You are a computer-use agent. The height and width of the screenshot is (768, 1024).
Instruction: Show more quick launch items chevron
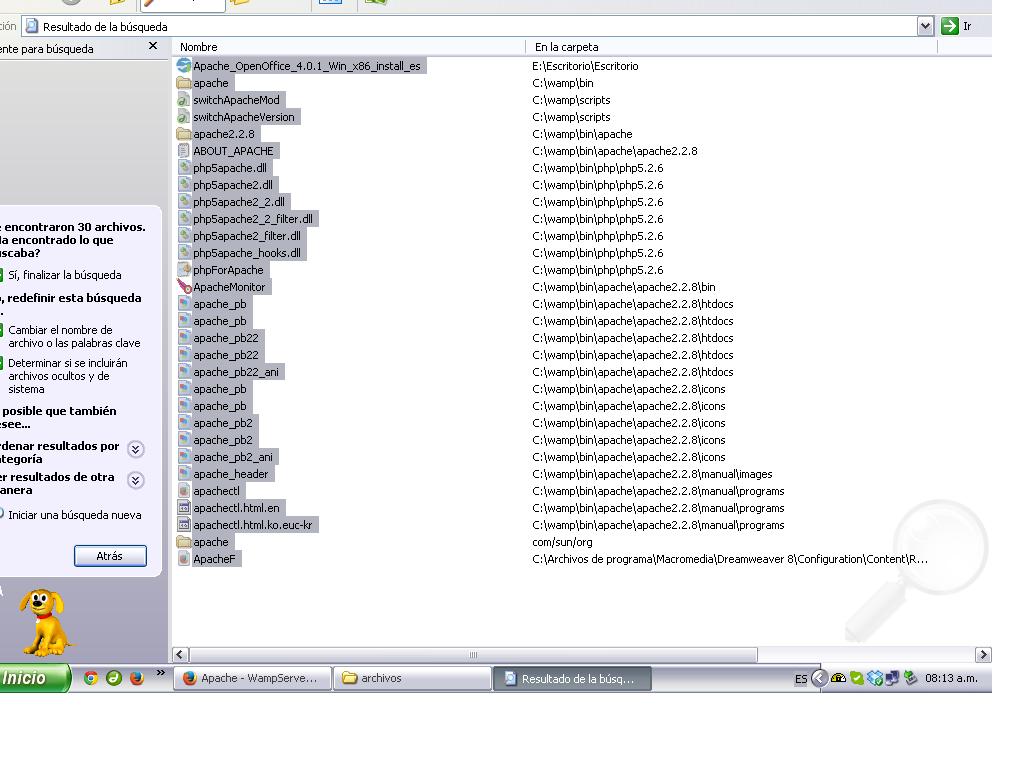(x=161, y=673)
